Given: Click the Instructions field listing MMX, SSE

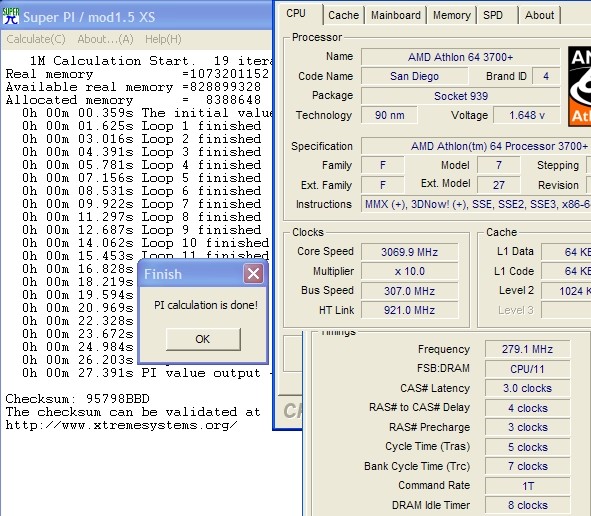Looking at the screenshot, I should point(476,204).
